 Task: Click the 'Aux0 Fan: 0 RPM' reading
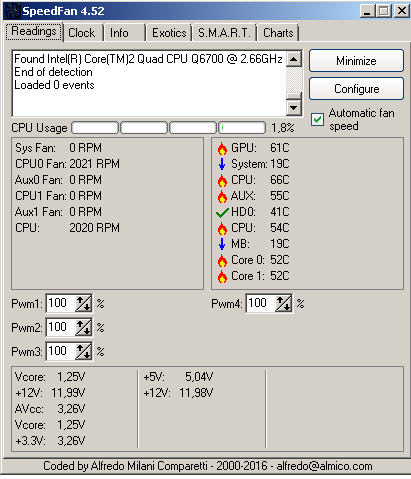(x=58, y=180)
